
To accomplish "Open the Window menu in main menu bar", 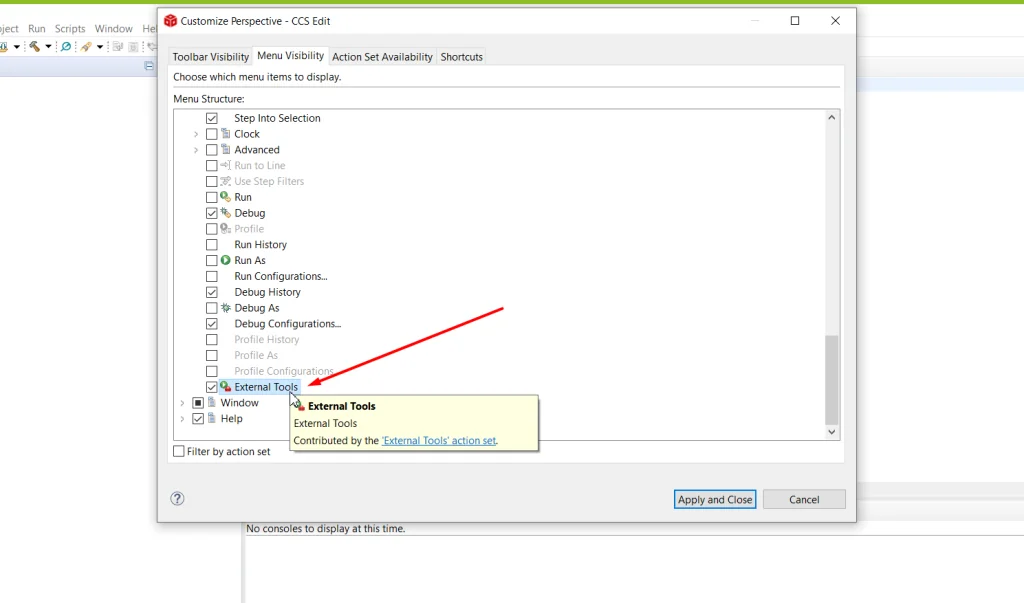I will [x=114, y=29].
